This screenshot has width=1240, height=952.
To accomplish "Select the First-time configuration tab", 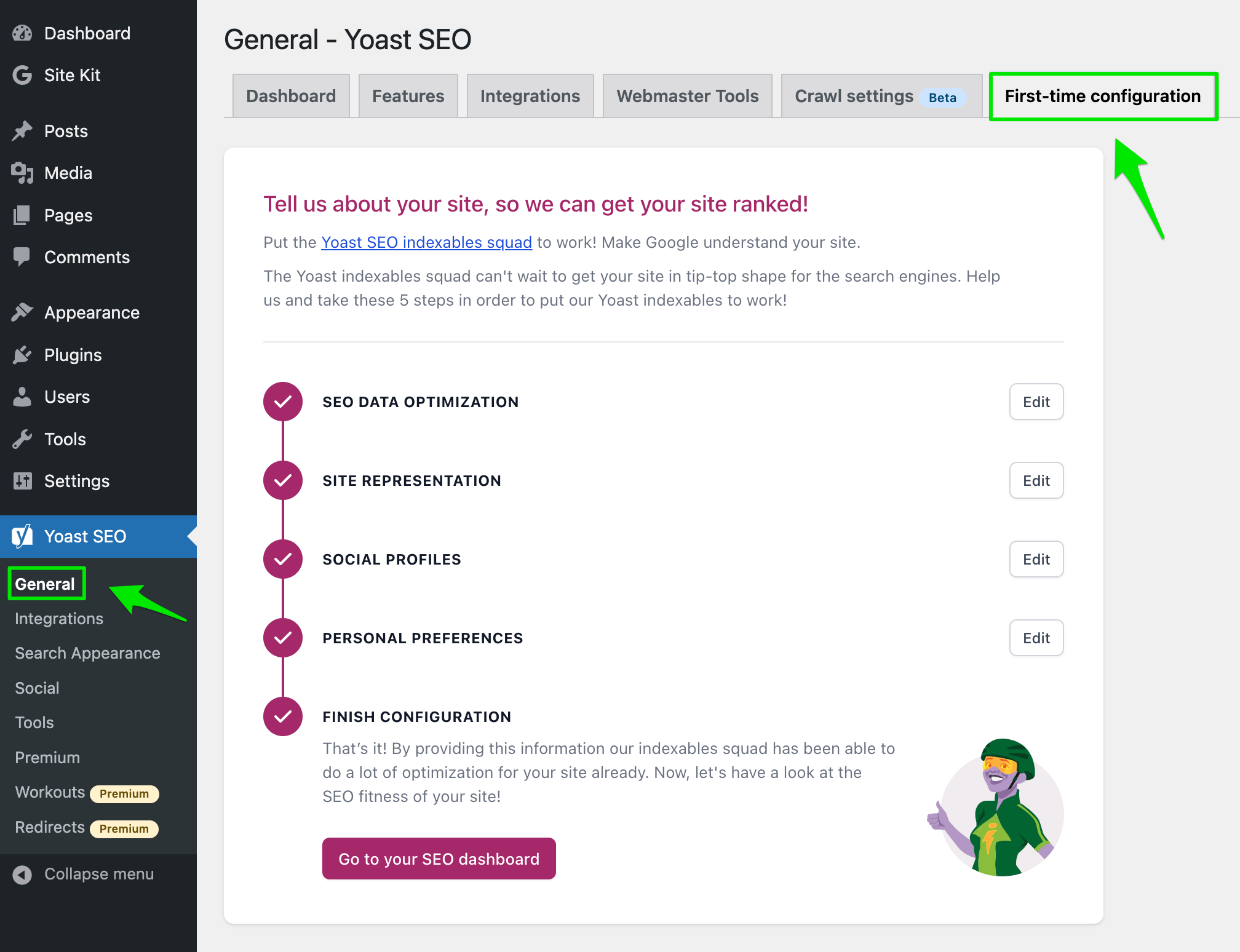I will (x=1102, y=95).
